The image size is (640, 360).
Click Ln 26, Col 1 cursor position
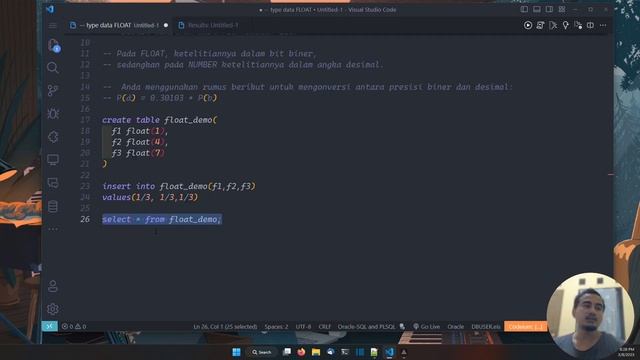click(x=225, y=327)
